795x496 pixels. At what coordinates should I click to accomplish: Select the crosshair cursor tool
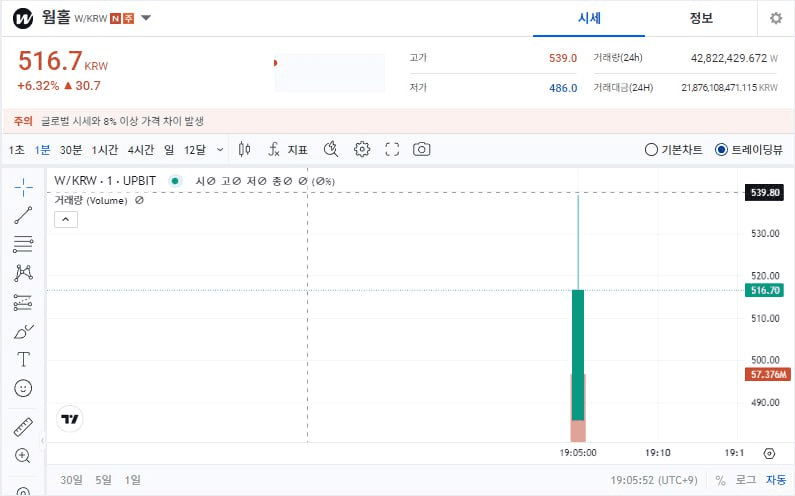[x=23, y=187]
